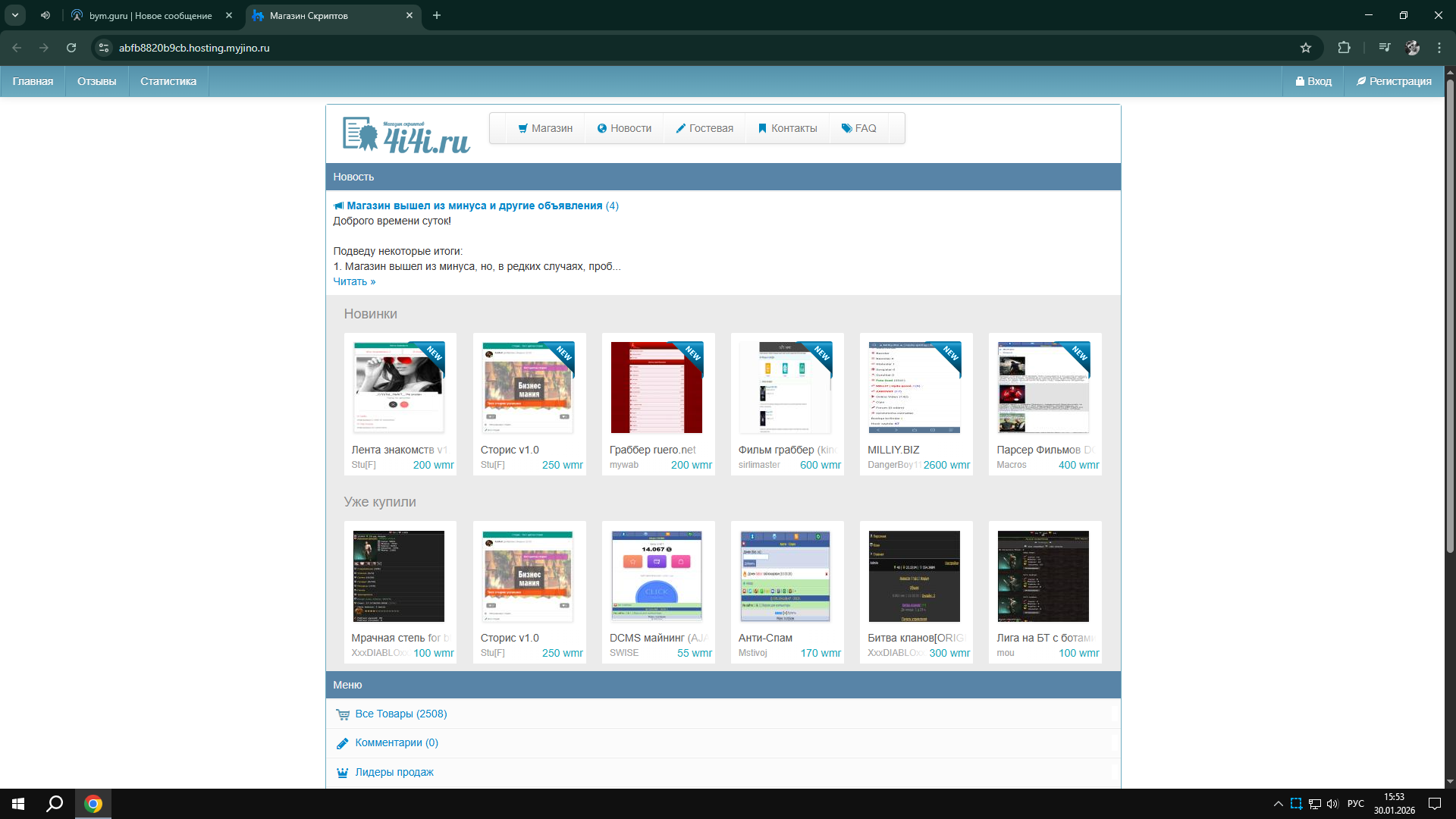
Task: Click the browser reload button
Action: click(71, 48)
